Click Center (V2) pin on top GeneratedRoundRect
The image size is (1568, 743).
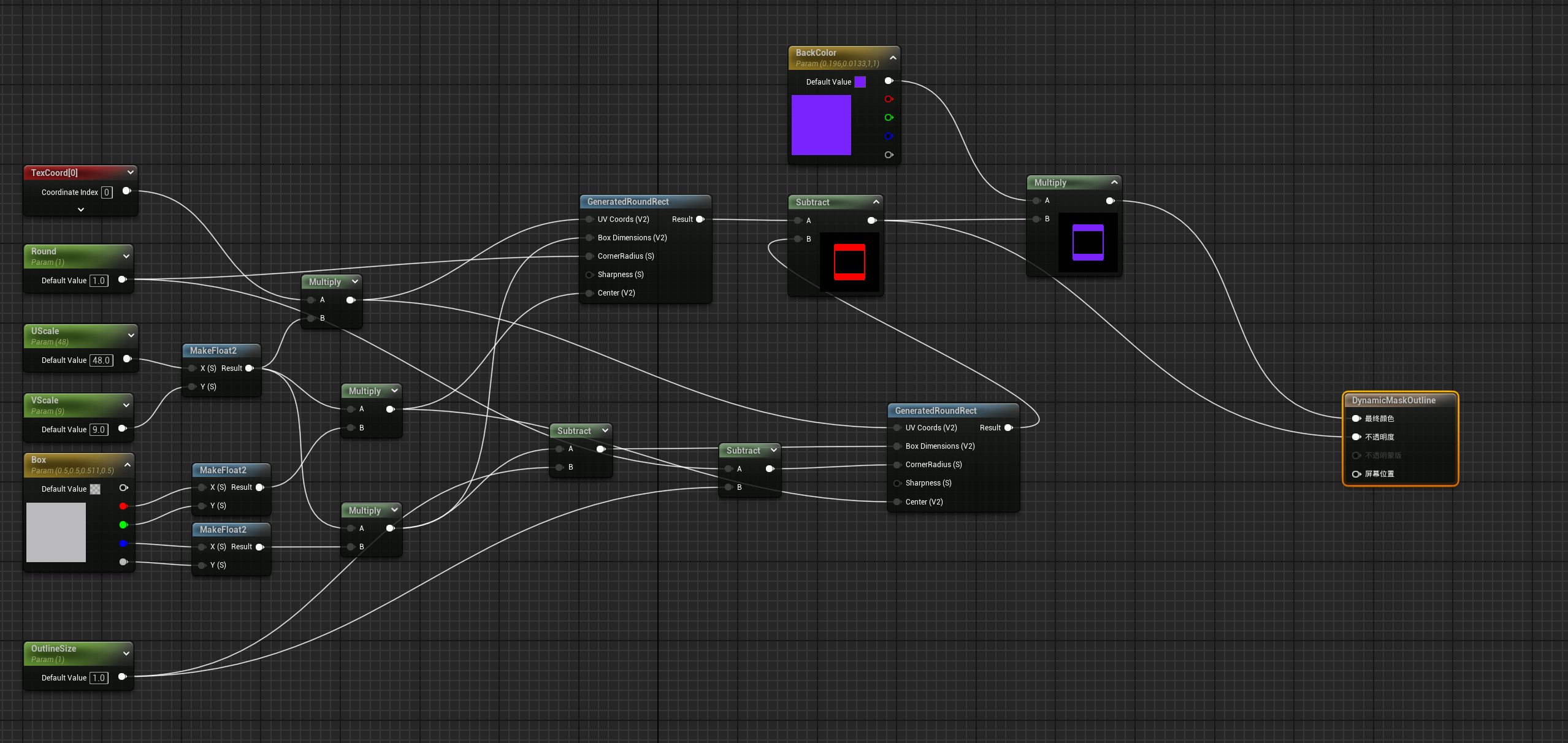click(589, 293)
